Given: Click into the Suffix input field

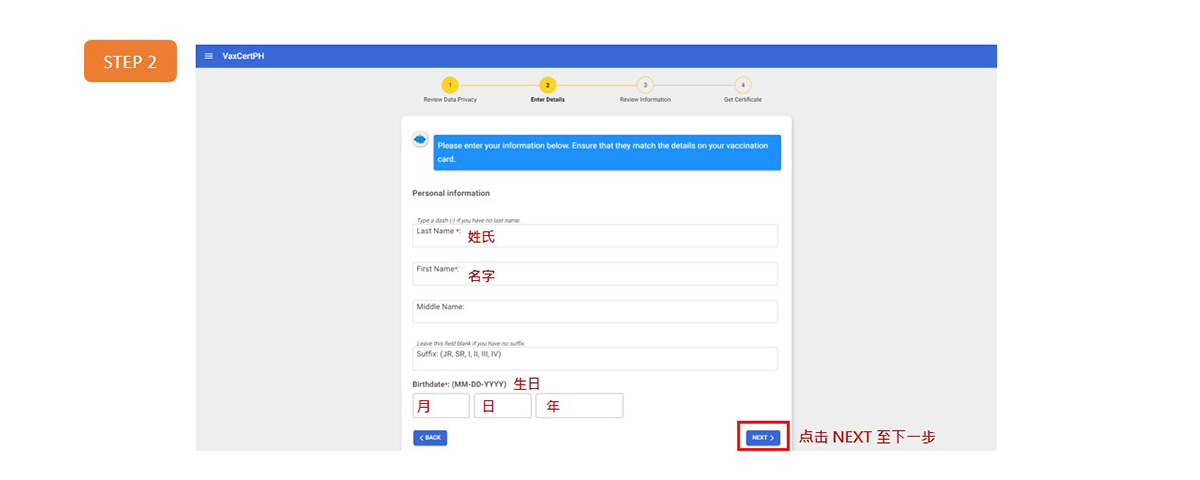Looking at the screenshot, I should pos(595,359).
